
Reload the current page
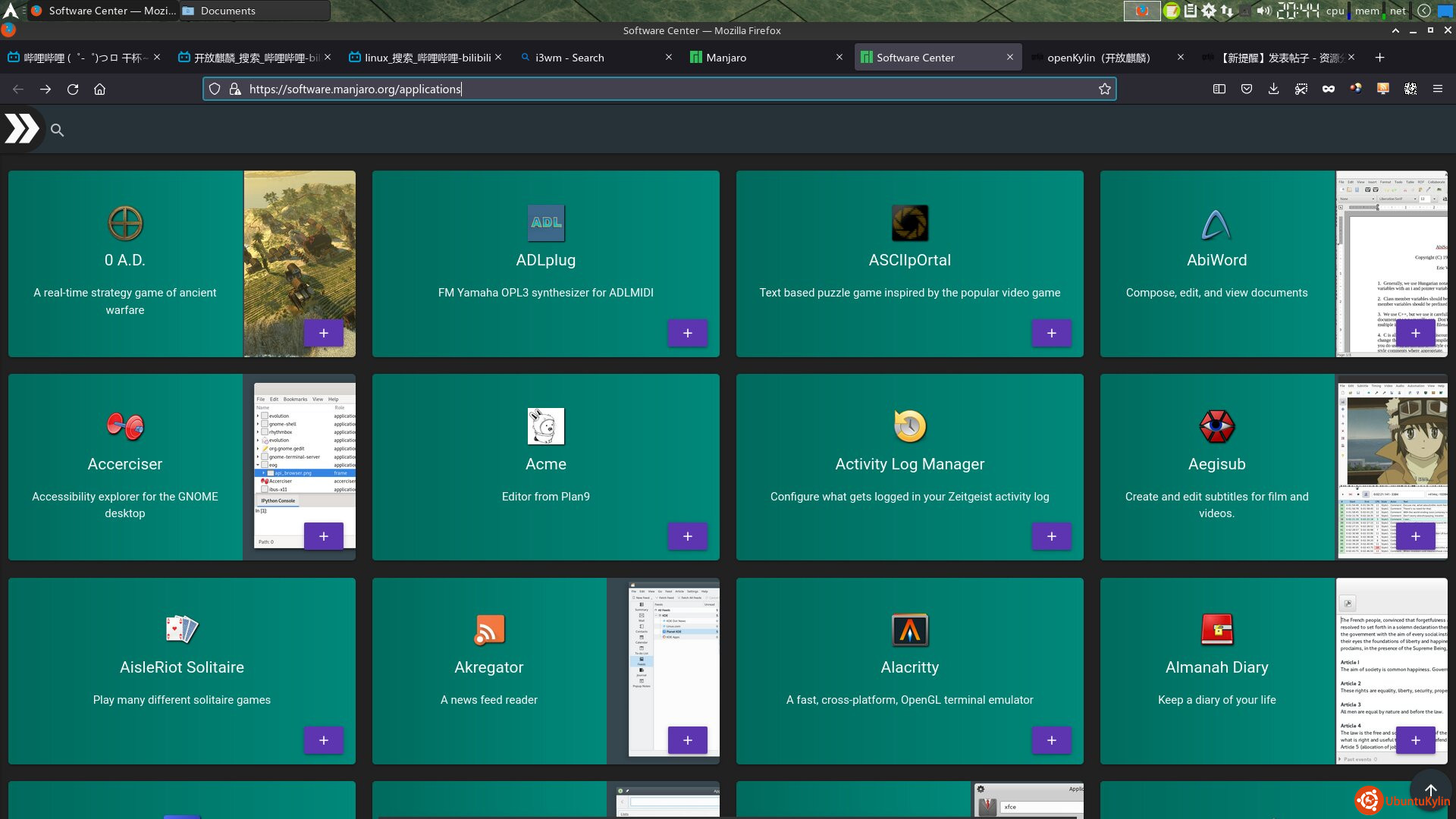pos(73,89)
